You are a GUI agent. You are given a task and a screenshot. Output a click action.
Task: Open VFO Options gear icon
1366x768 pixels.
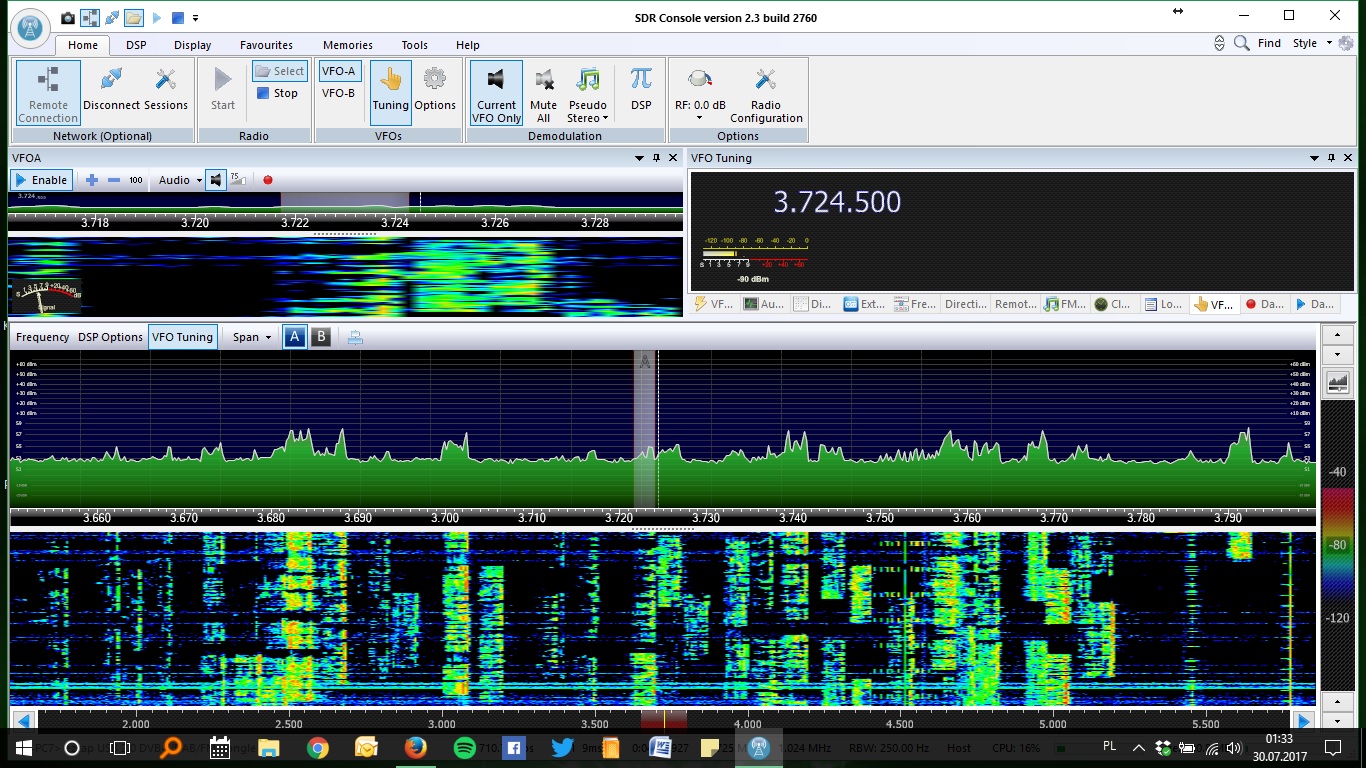tap(435, 79)
